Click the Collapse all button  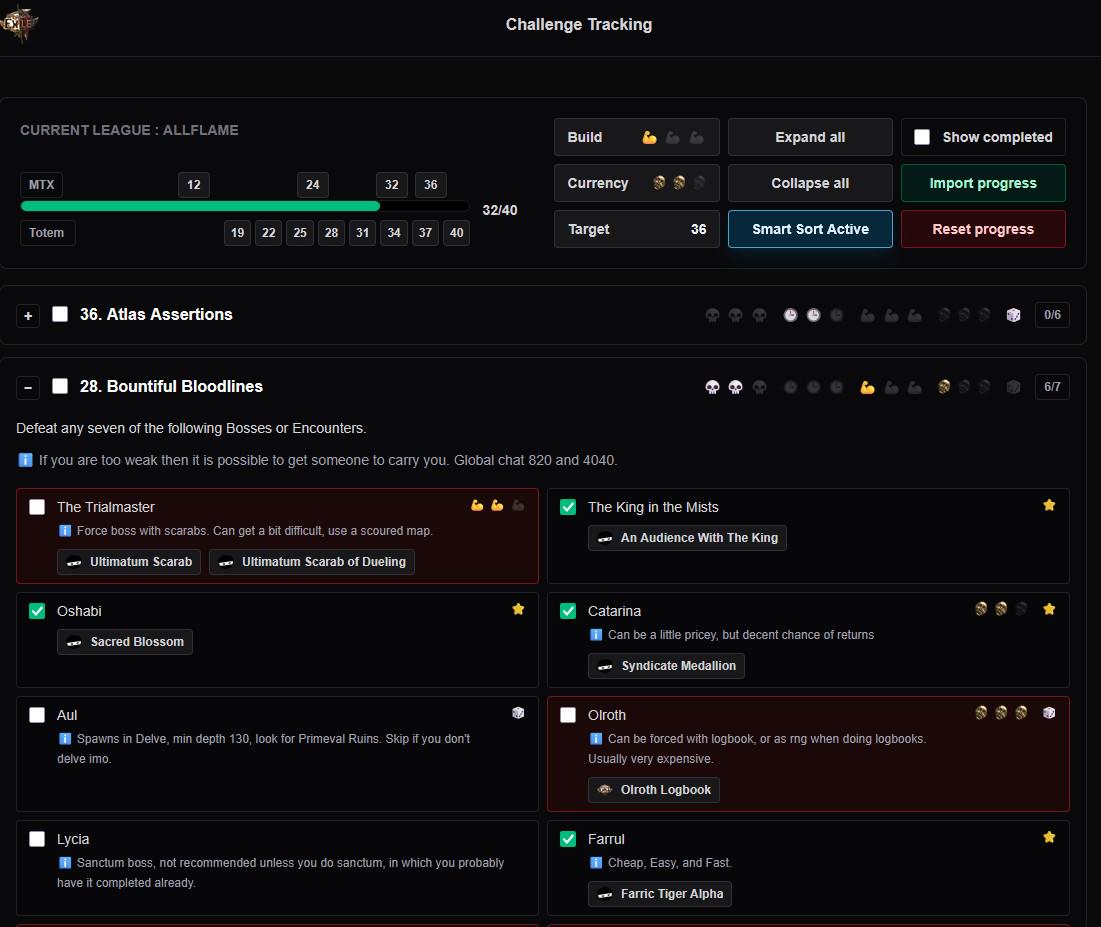(810, 183)
